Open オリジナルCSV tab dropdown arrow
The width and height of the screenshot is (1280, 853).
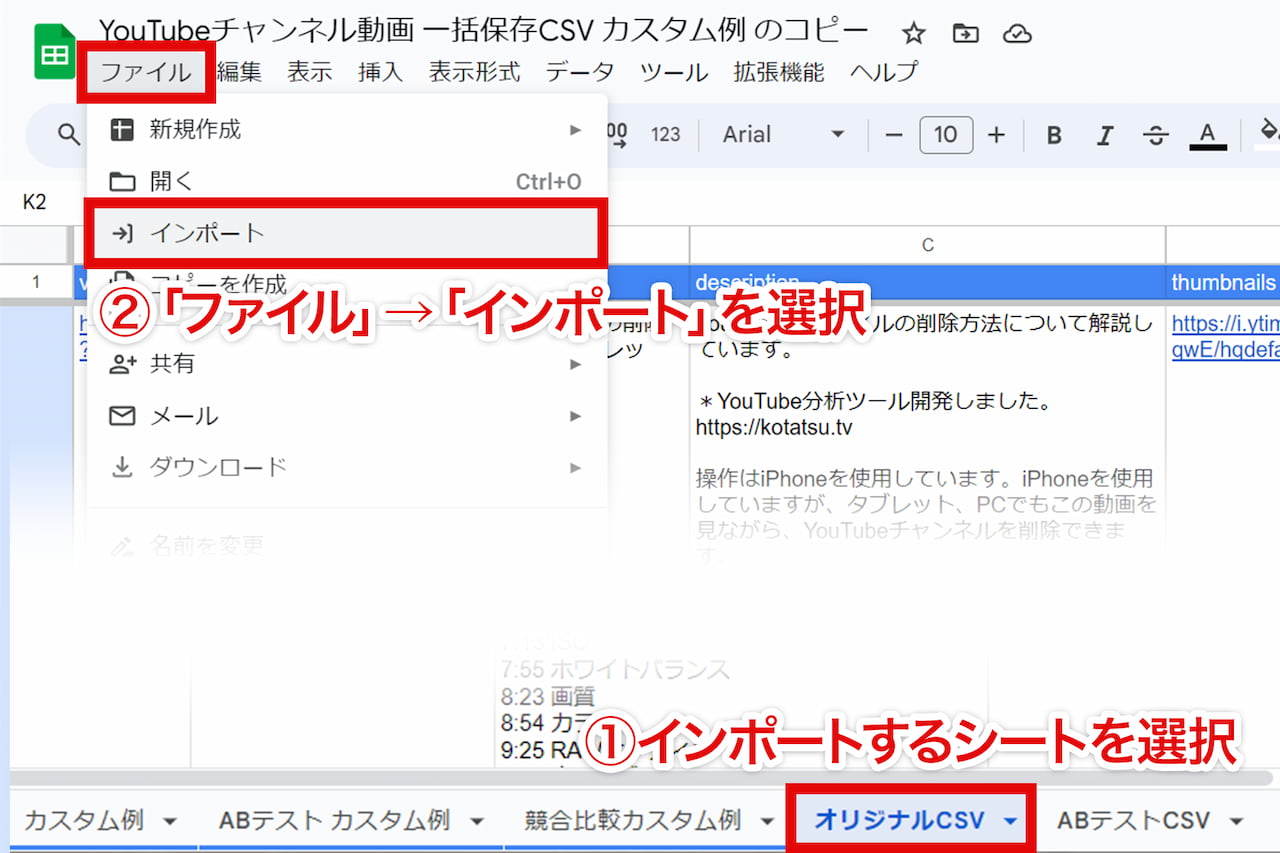click(x=1011, y=822)
